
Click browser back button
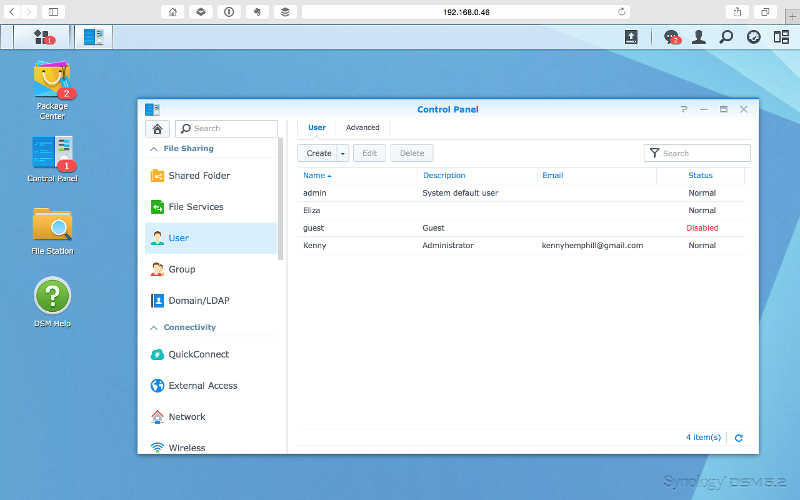pos(12,12)
